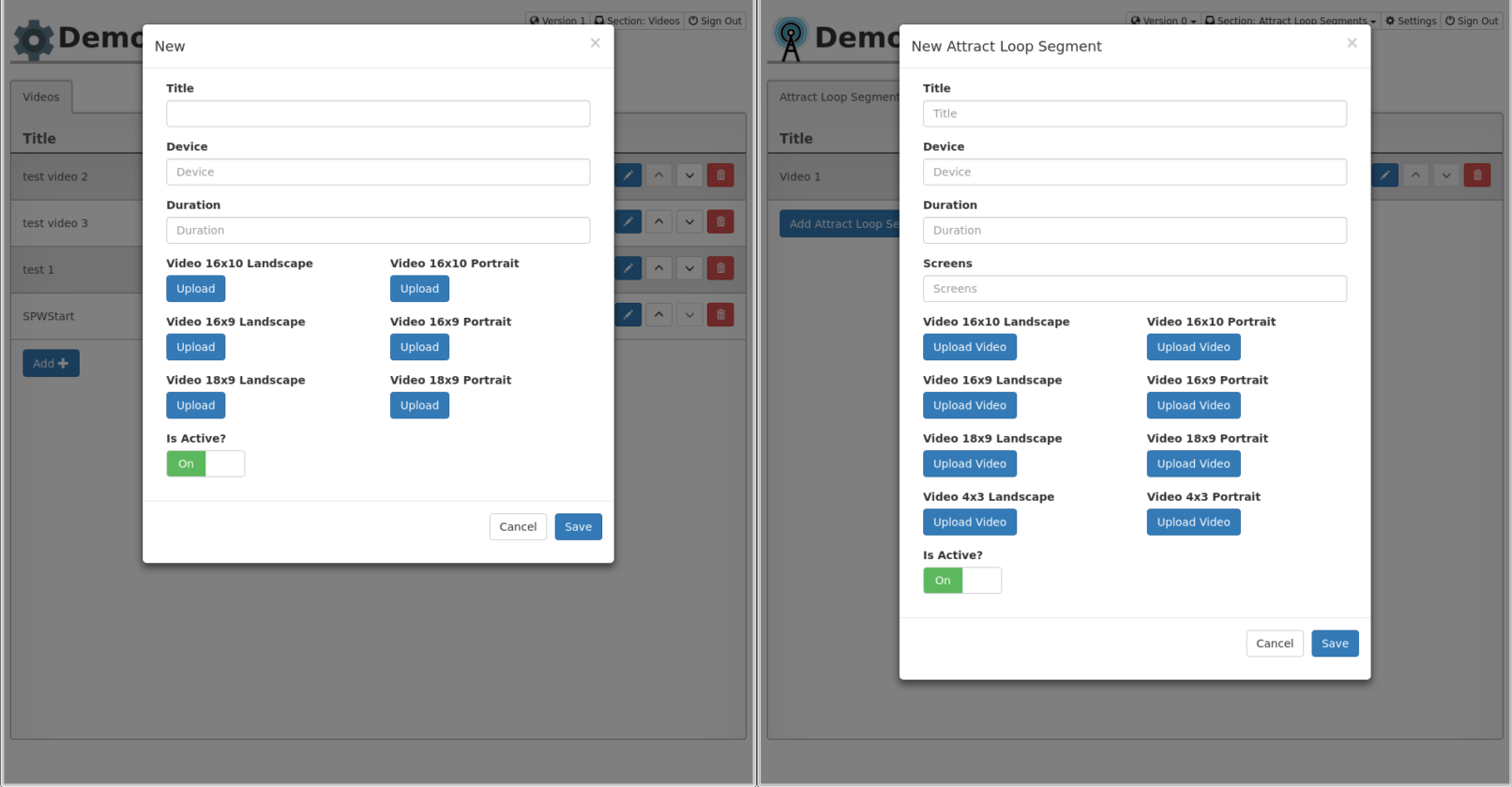Toggle Is Active switch in New dialog

[205, 463]
